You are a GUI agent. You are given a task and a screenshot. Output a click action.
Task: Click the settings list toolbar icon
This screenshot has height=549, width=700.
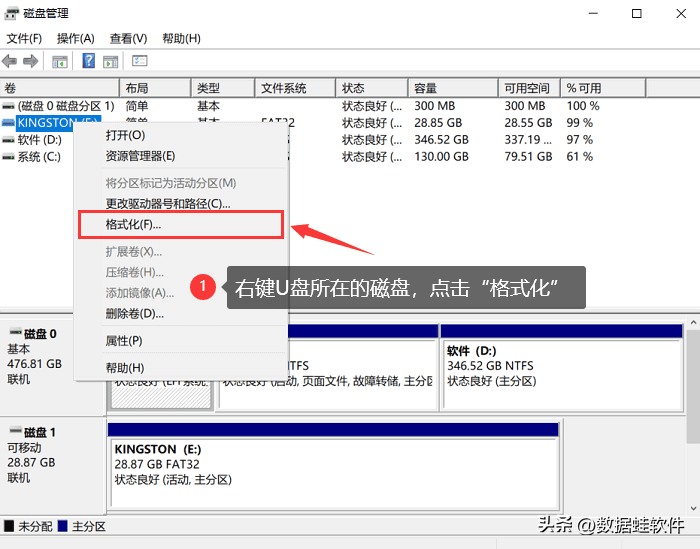[140, 62]
